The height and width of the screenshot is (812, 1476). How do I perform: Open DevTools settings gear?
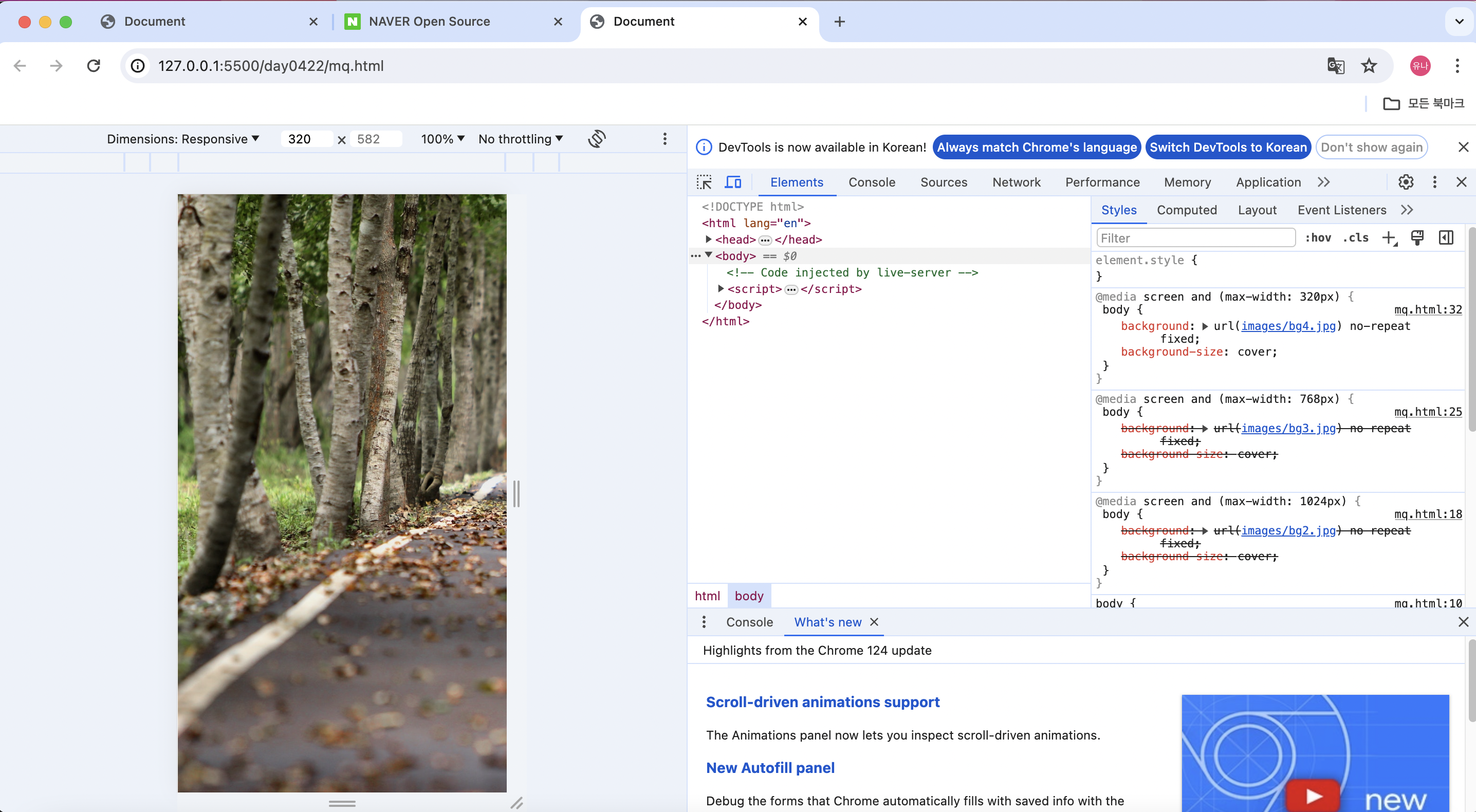[1406, 182]
